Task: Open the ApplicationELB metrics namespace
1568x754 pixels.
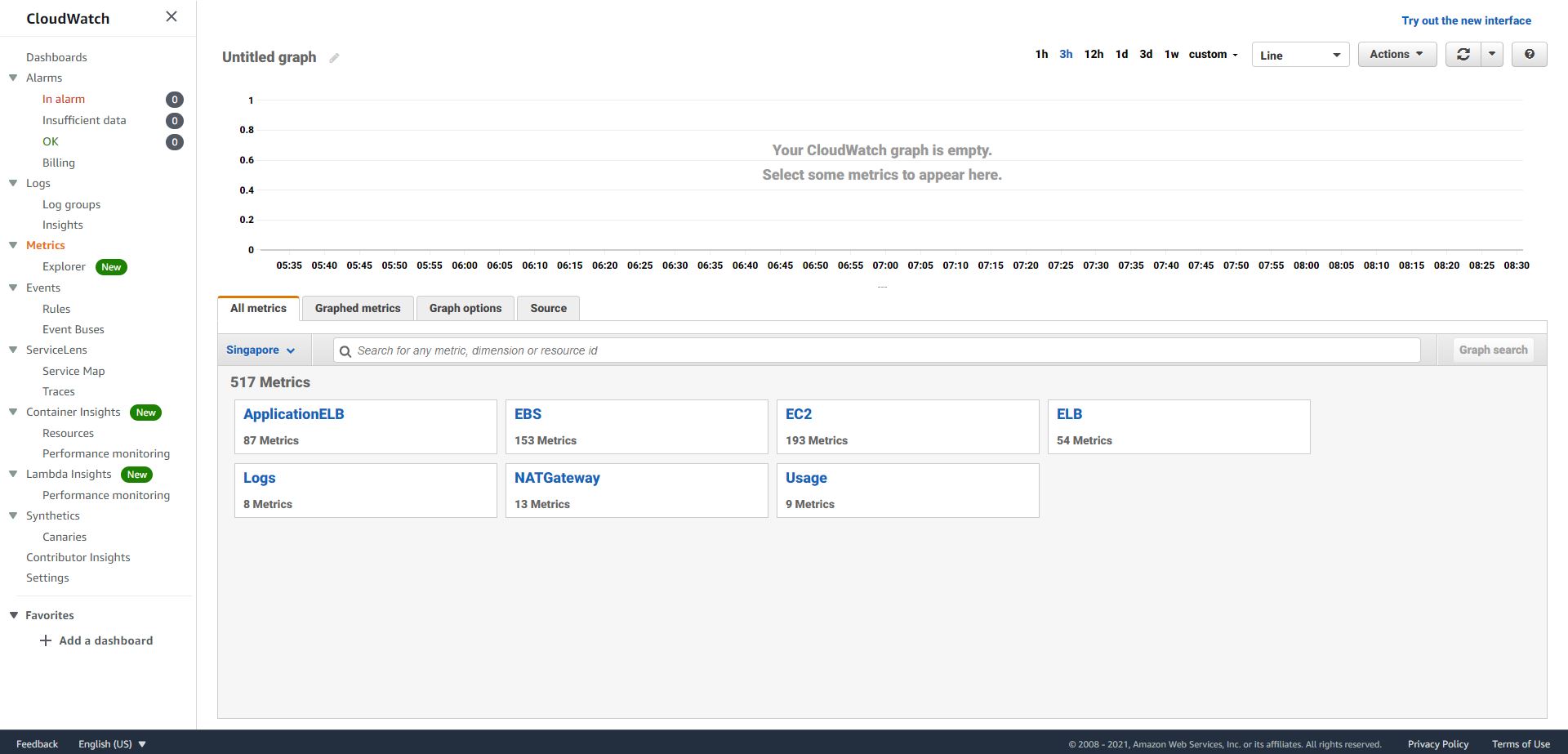Action: (366, 426)
